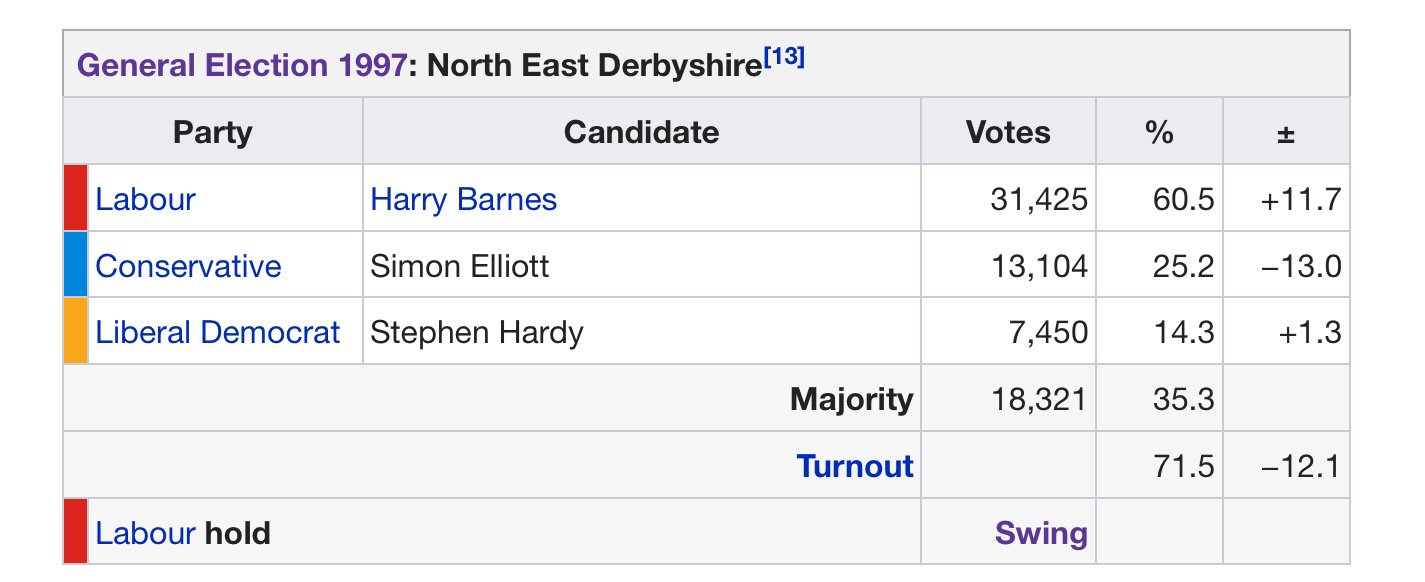Click the 31,425 votes cell
The height and width of the screenshot is (582, 1425).
(x=1039, y=199)
